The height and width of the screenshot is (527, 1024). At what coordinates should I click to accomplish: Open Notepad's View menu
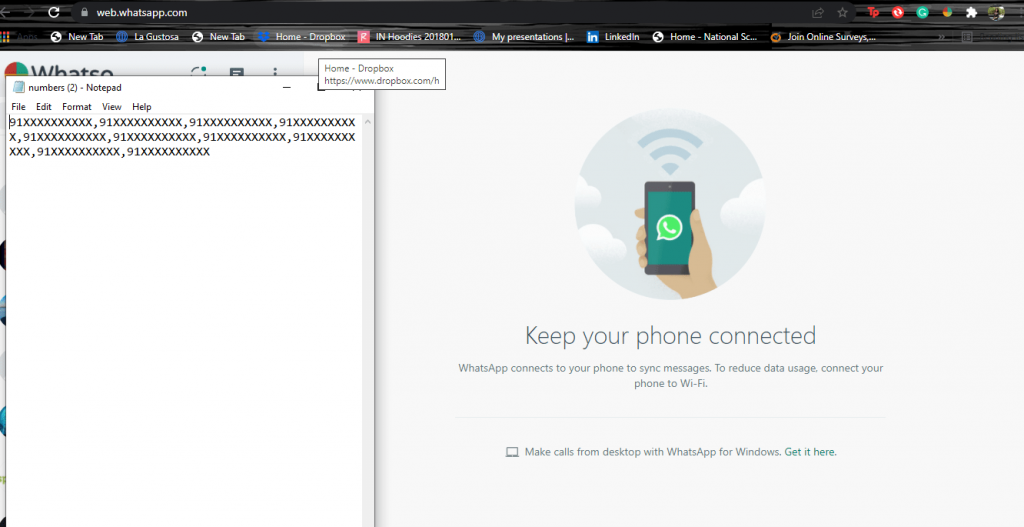[x=112, y=106]
